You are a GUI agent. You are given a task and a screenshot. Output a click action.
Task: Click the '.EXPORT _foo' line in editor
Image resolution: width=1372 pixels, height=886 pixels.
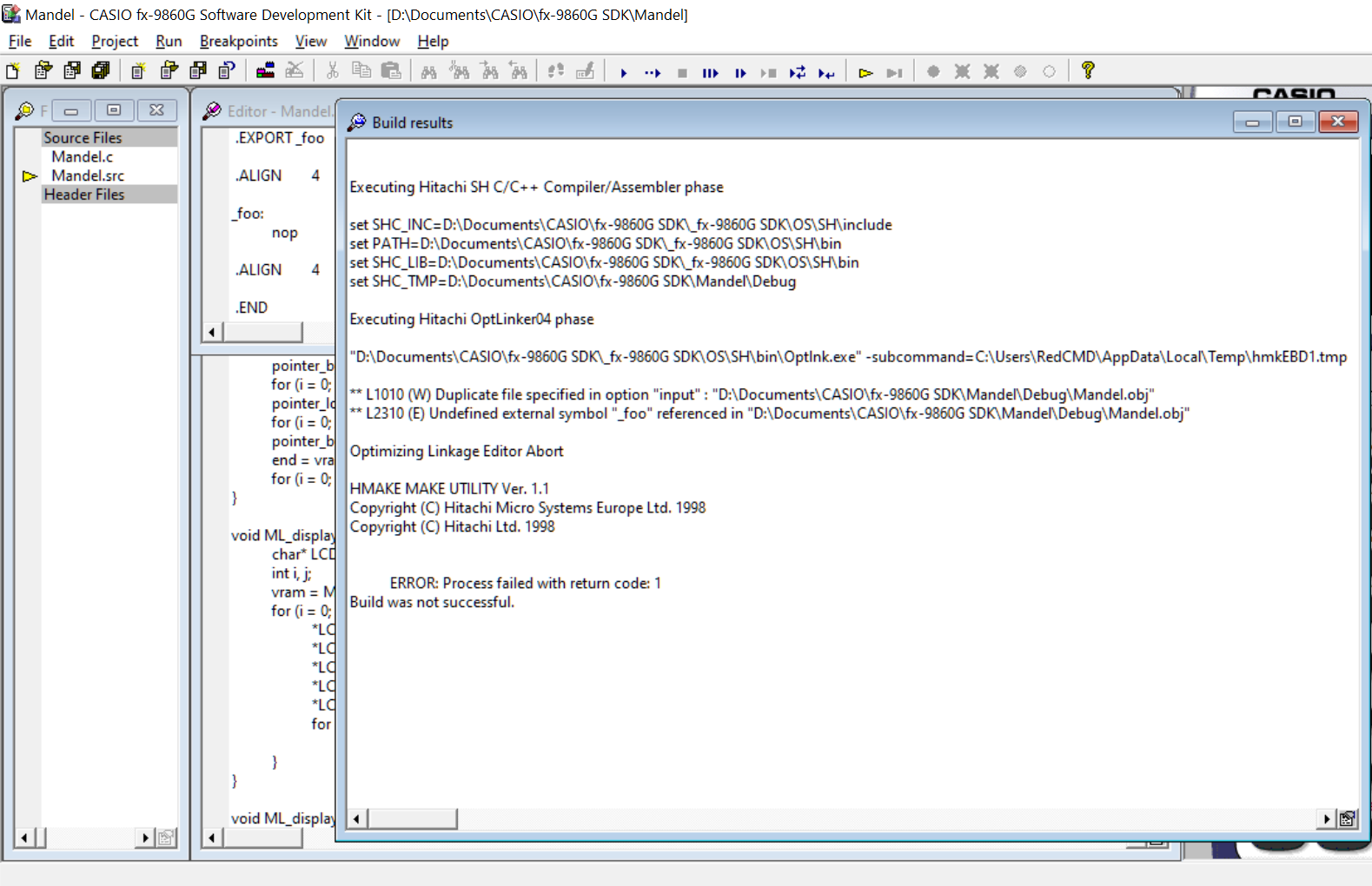(280, 137)
